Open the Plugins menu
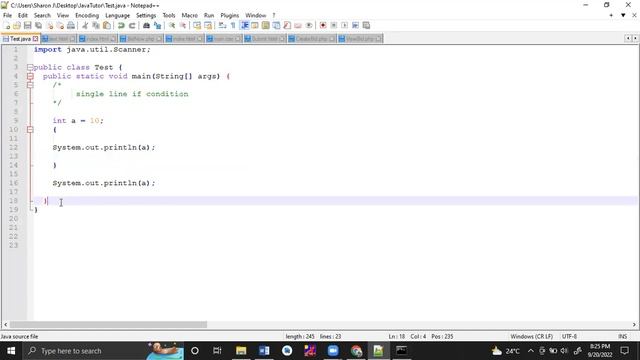Screen dimensions: 640x360 coord(229,16)
